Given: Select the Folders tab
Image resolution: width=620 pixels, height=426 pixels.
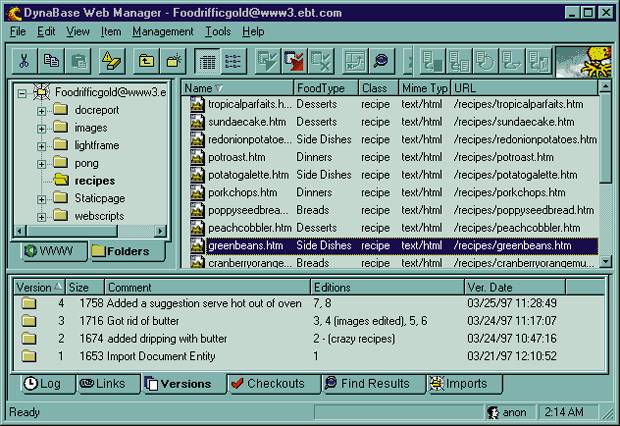Looking at the screenshot, I should click(127, 251).
